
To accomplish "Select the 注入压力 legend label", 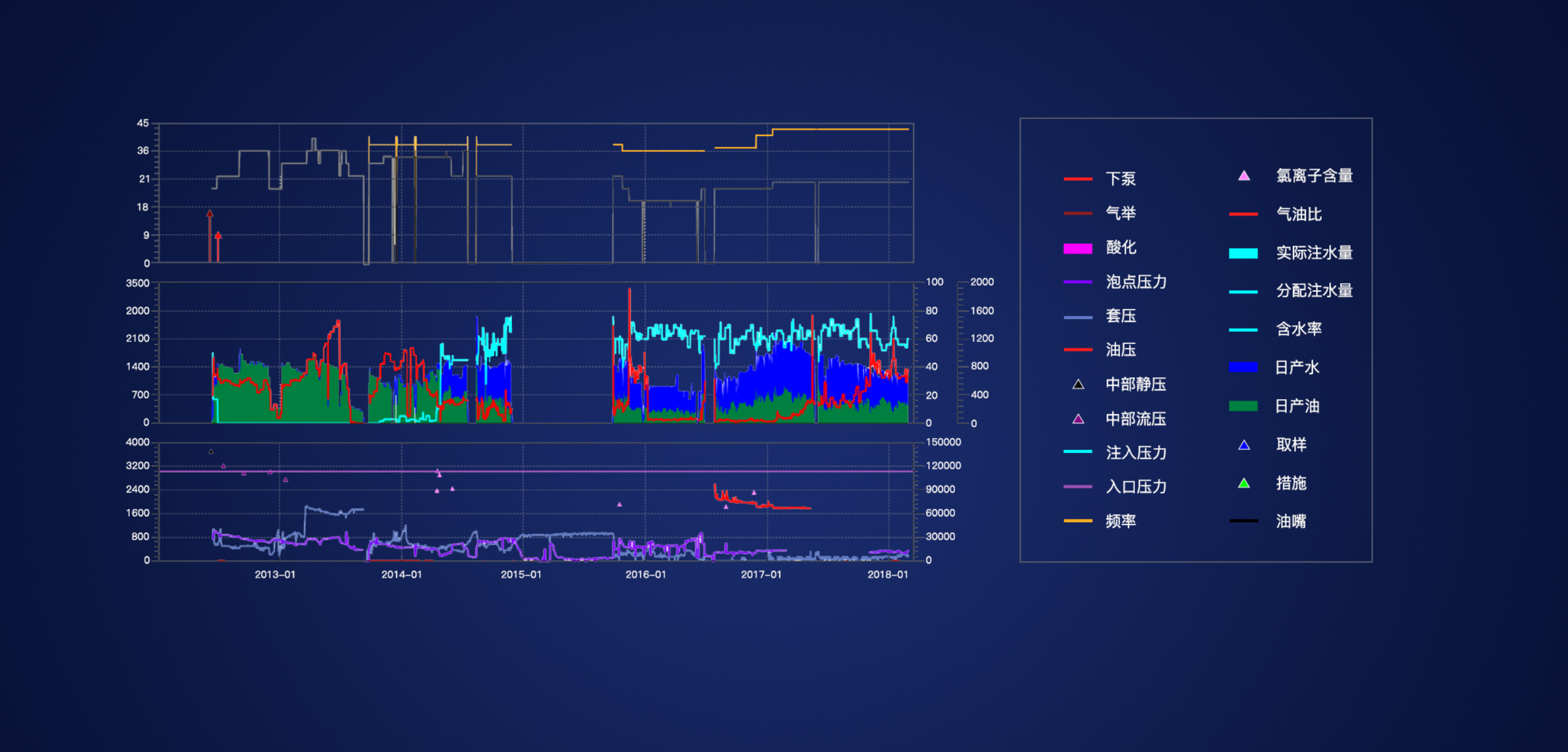I will tap(1136, 452).
